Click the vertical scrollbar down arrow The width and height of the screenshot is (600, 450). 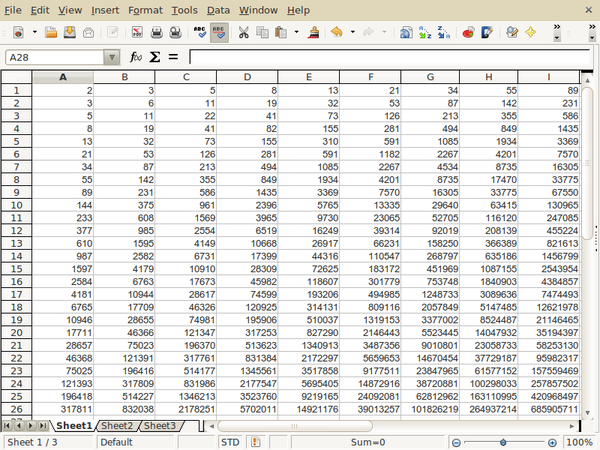click(x=587, y=412)
